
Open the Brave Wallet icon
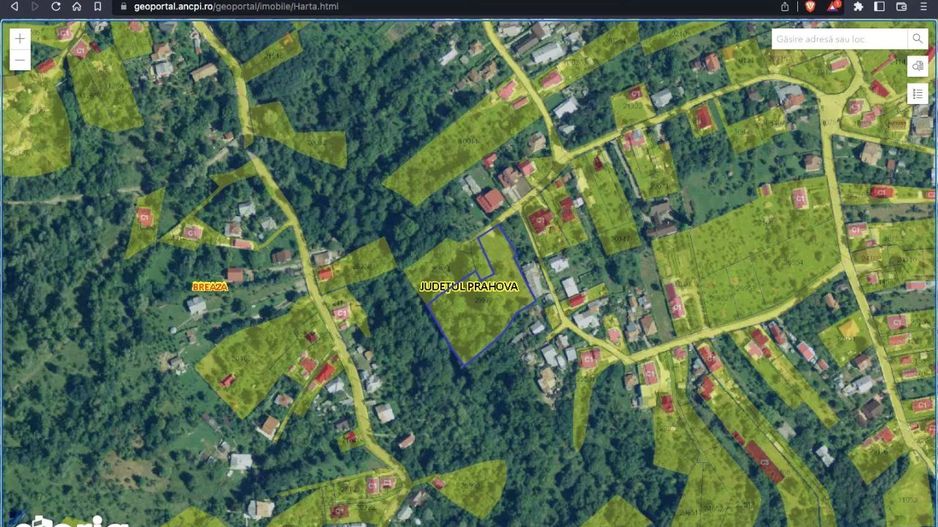901,6
